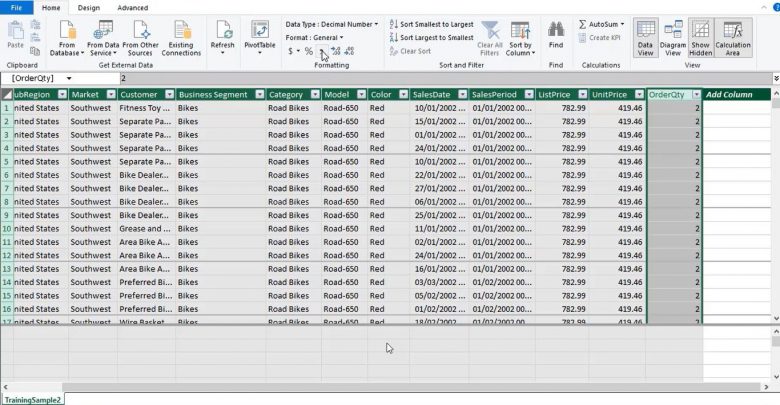Click Clear Sort
The image size is (780, 405).
pyautogui.click(x=410, y=51)
